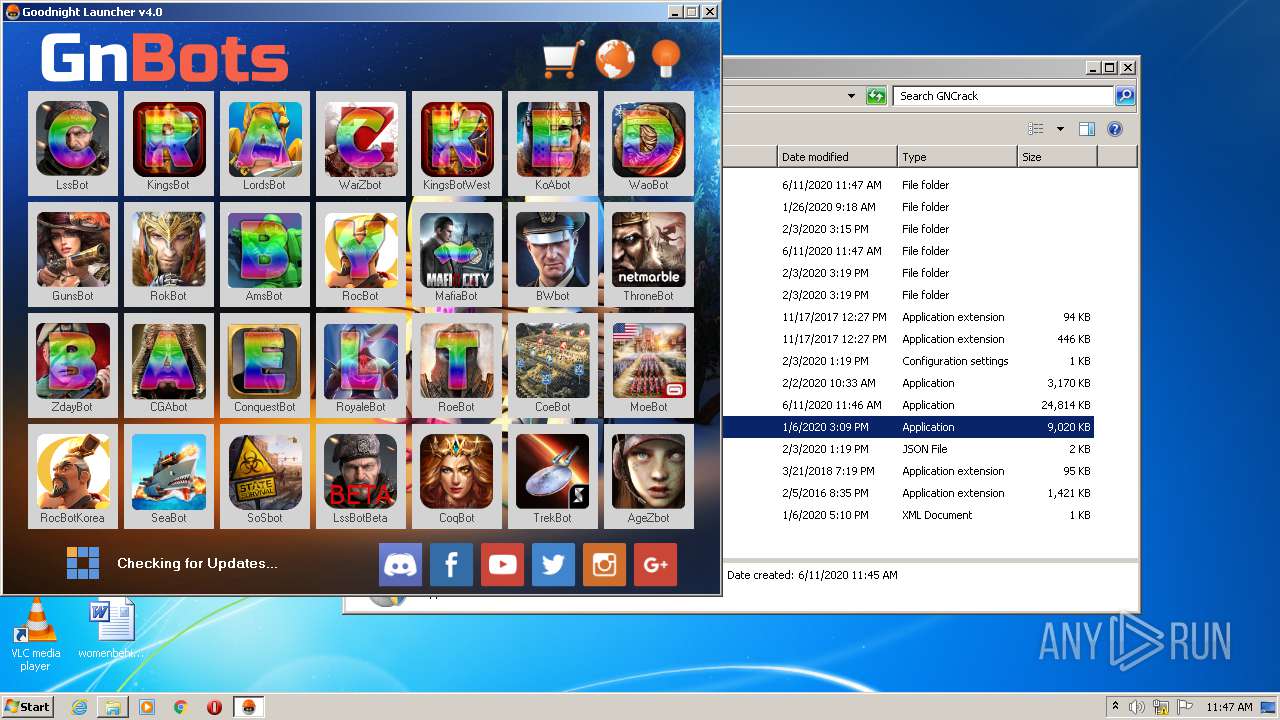1280x720 pixels.
Task: Open the shopping cart store icon
Action: pos(563,59)
